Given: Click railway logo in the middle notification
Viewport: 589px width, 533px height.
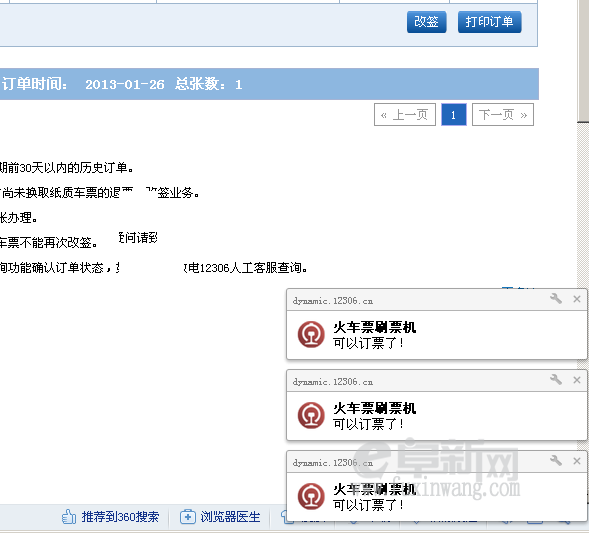Looking at the screenshot, I should pyautogui.click(x=311, y=415).
